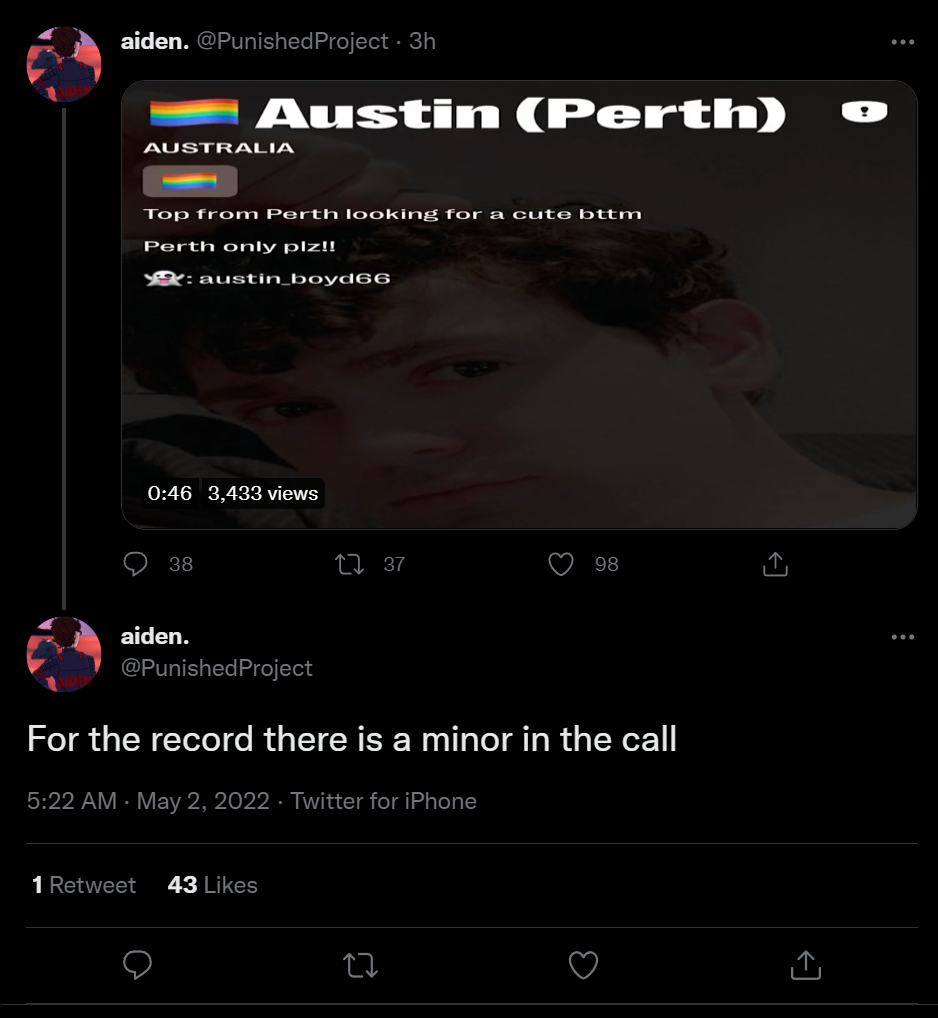This screenshot has height=1018, width=938.
Task: Open the 5:22 AM May 2, 2022 timestamp
Action: (x=148, y=801)
